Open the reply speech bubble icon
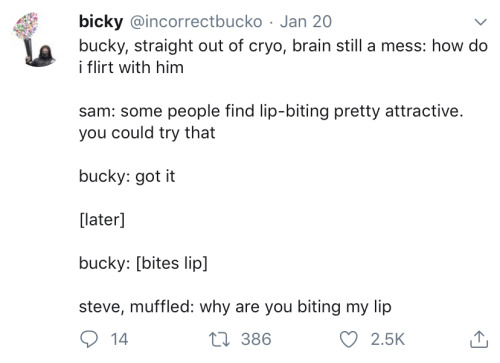The width and height of the screenshot is (500, 363). 89,339
